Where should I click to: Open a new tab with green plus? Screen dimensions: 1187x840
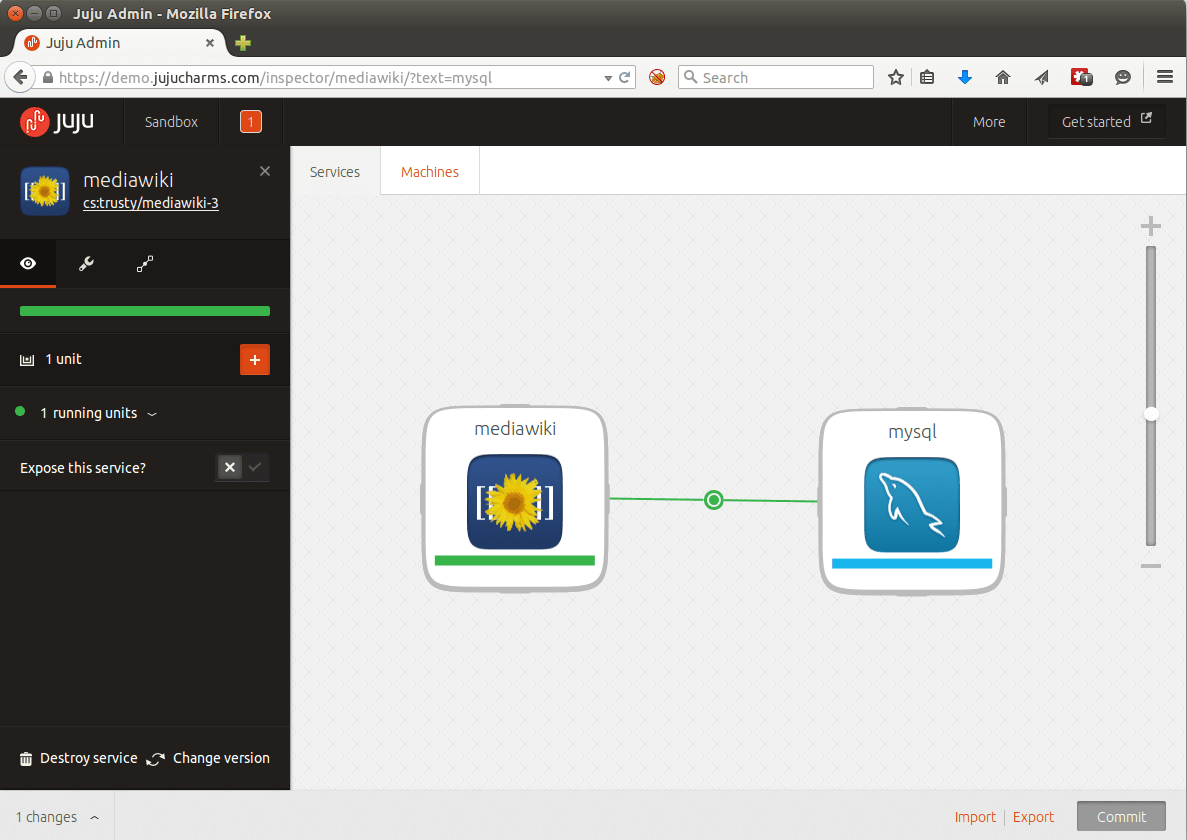[x=243, y=43]
